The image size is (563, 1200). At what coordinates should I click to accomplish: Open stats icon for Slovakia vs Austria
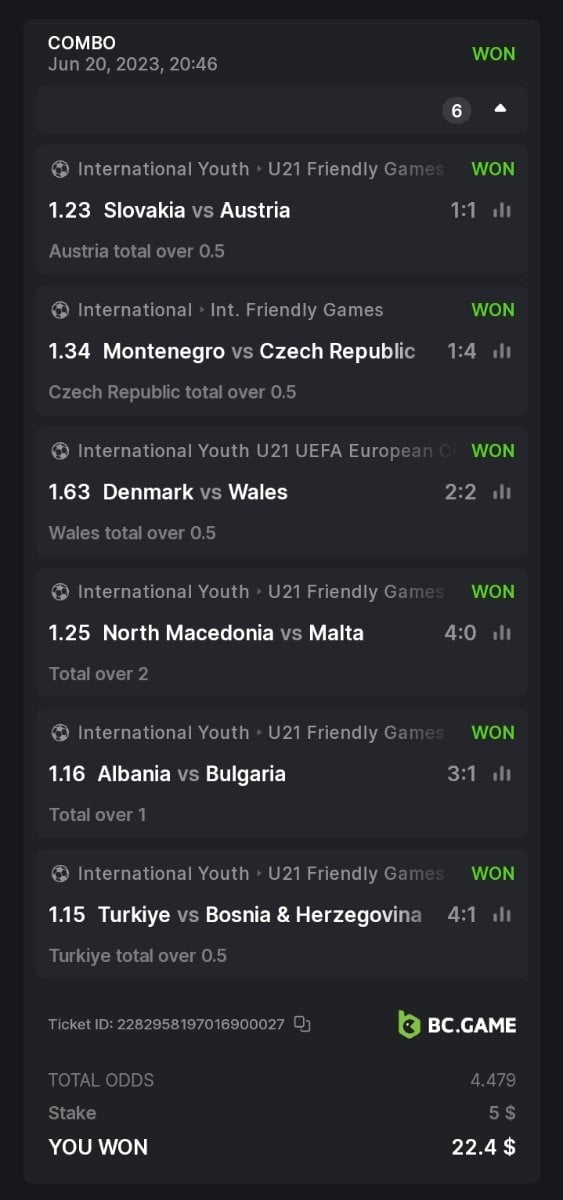(502, 210)
